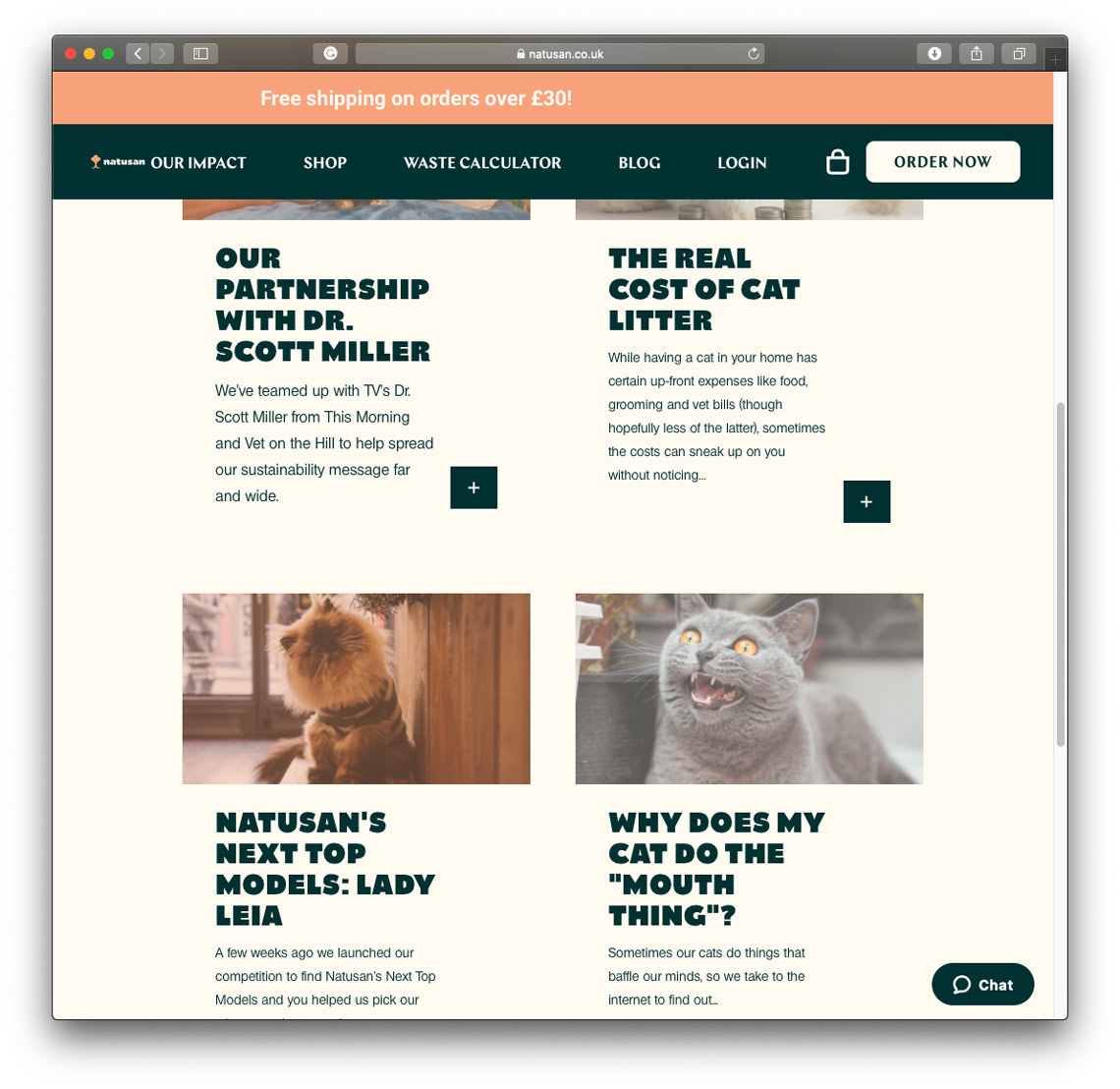Reload the page with the refresh icon
The image size is (1120, 1089).
click(753, 54)
